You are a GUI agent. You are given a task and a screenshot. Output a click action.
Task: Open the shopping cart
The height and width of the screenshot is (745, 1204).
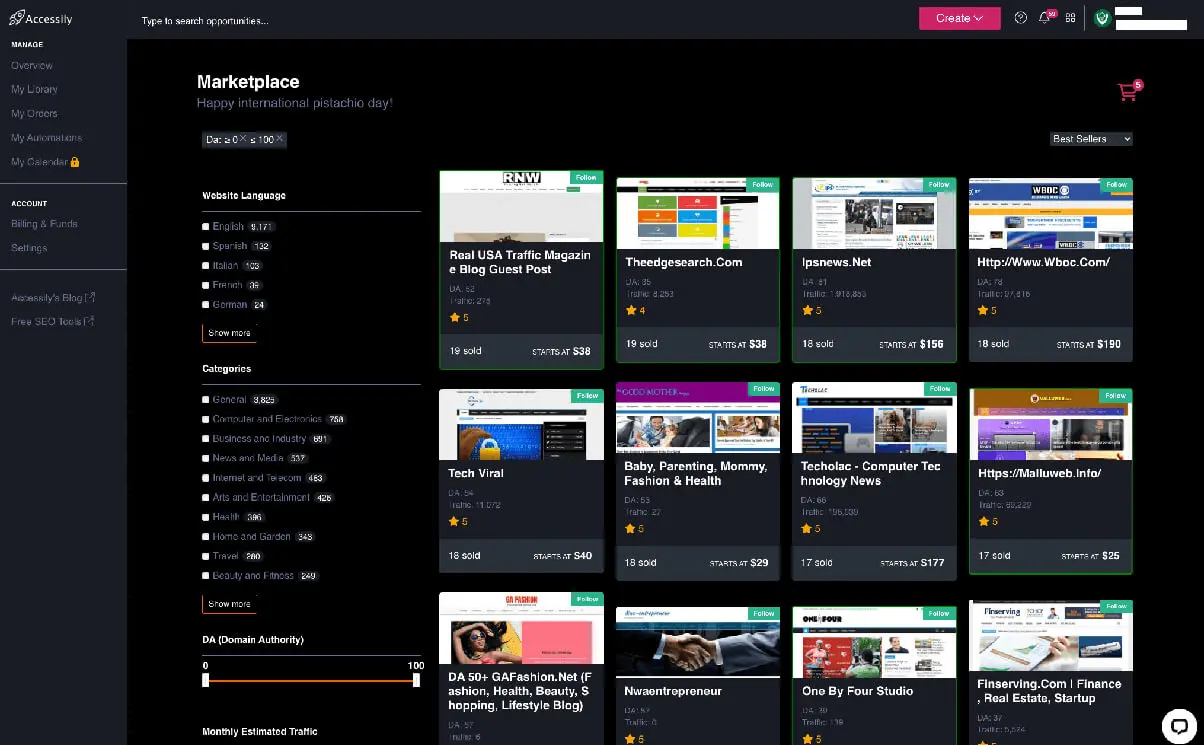tap(1127, 92)
